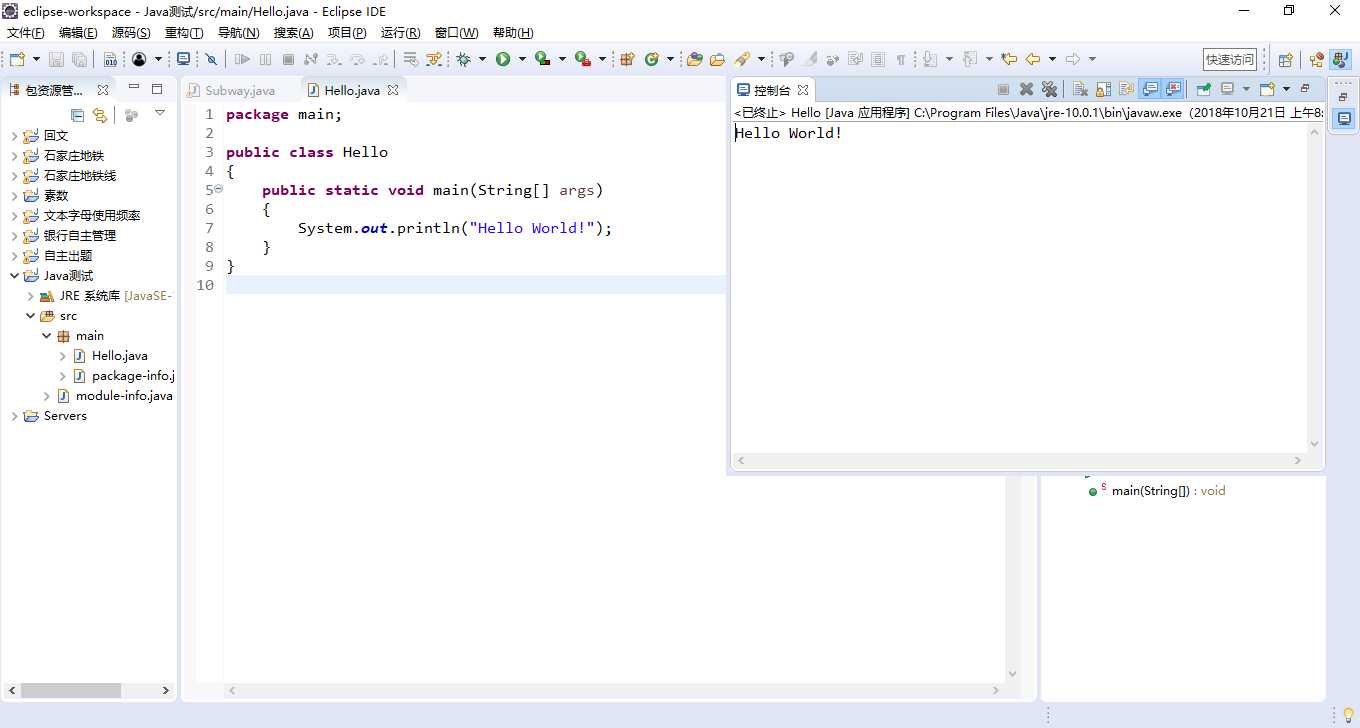
Task: Click Collapse All in package explorer
Action: [77, 115]
